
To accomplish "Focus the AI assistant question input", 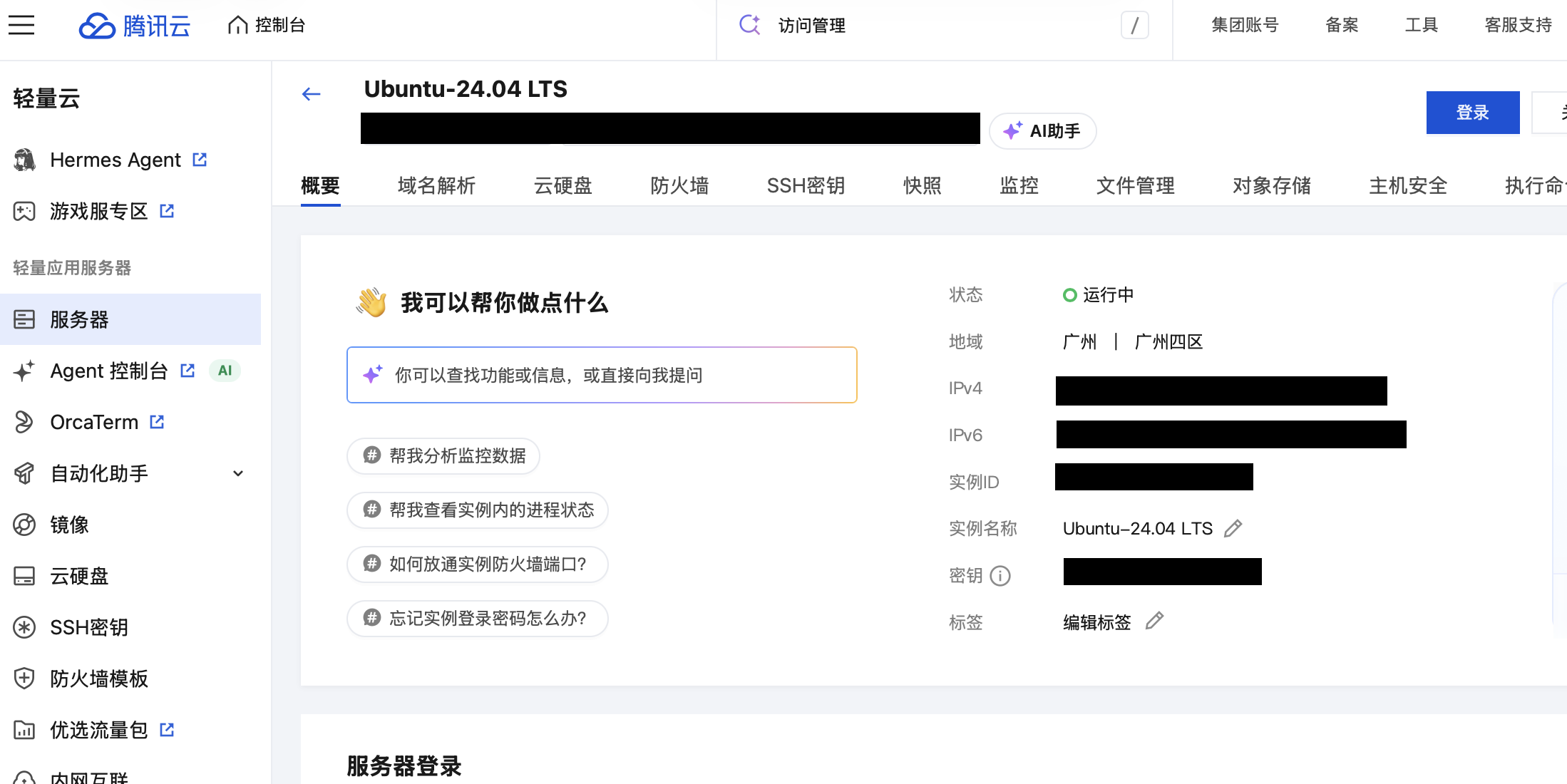I will [602, 375].
